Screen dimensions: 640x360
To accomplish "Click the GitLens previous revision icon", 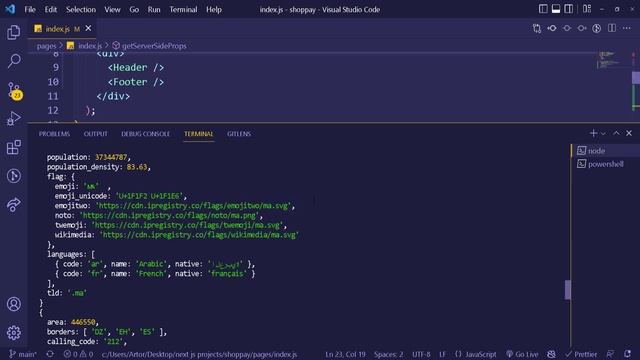I will pyautogui.click(x=552, y=29).
